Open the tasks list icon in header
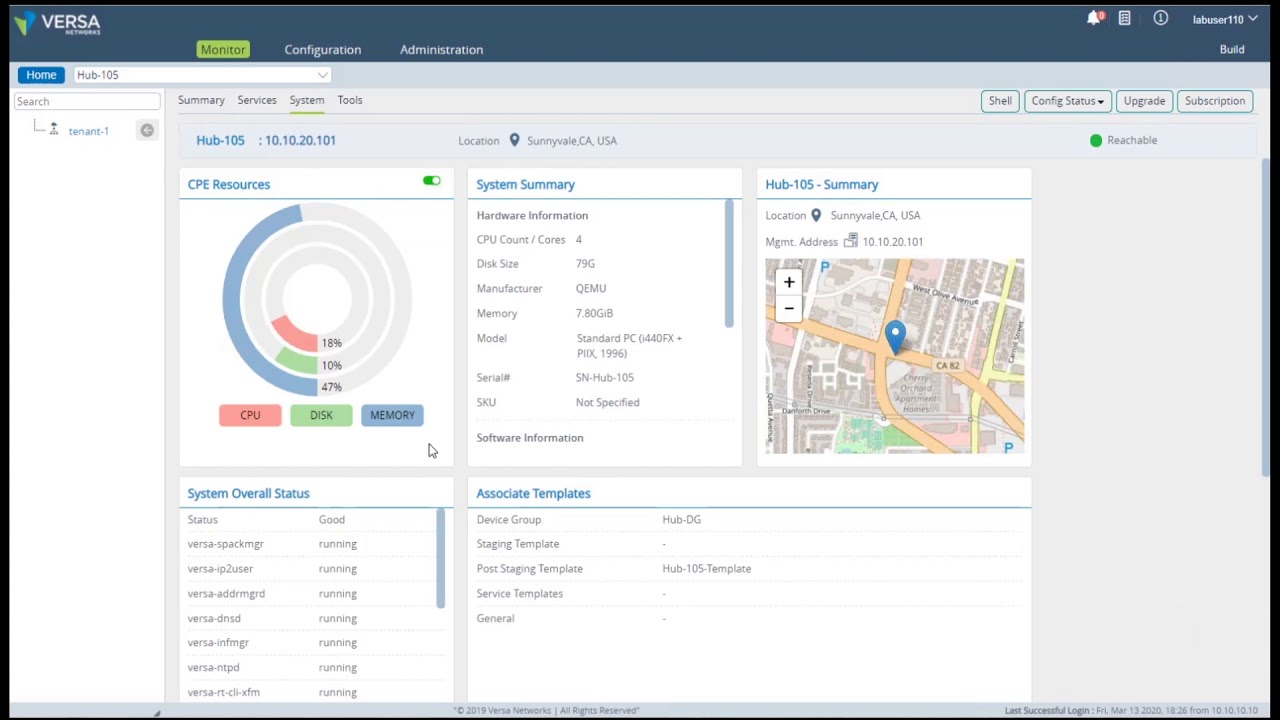 1125,19
